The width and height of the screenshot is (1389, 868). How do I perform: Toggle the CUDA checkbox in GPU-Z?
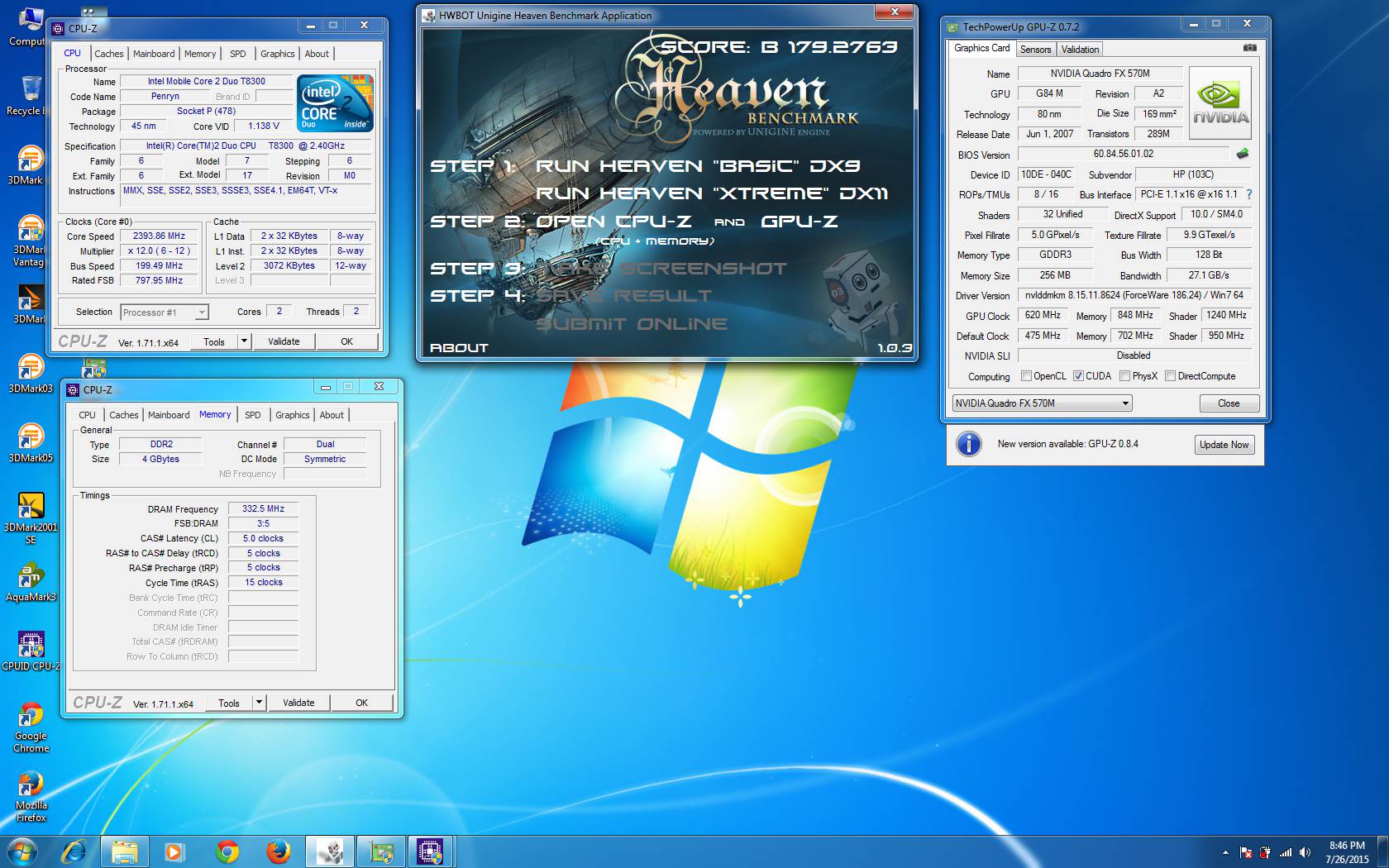[1078, 376]
